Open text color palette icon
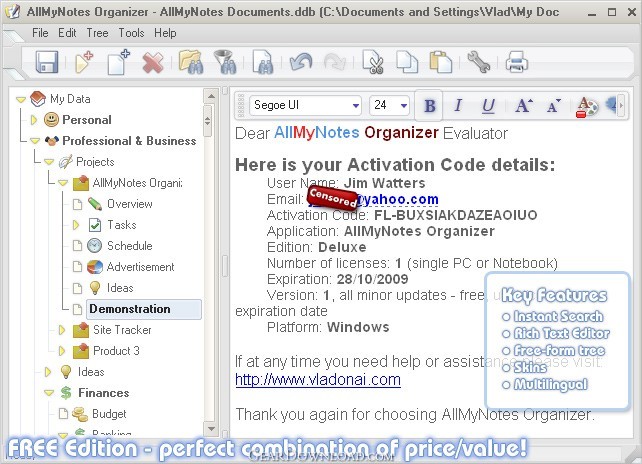This screenshot has height=464, width=642. tap(587, 106)
